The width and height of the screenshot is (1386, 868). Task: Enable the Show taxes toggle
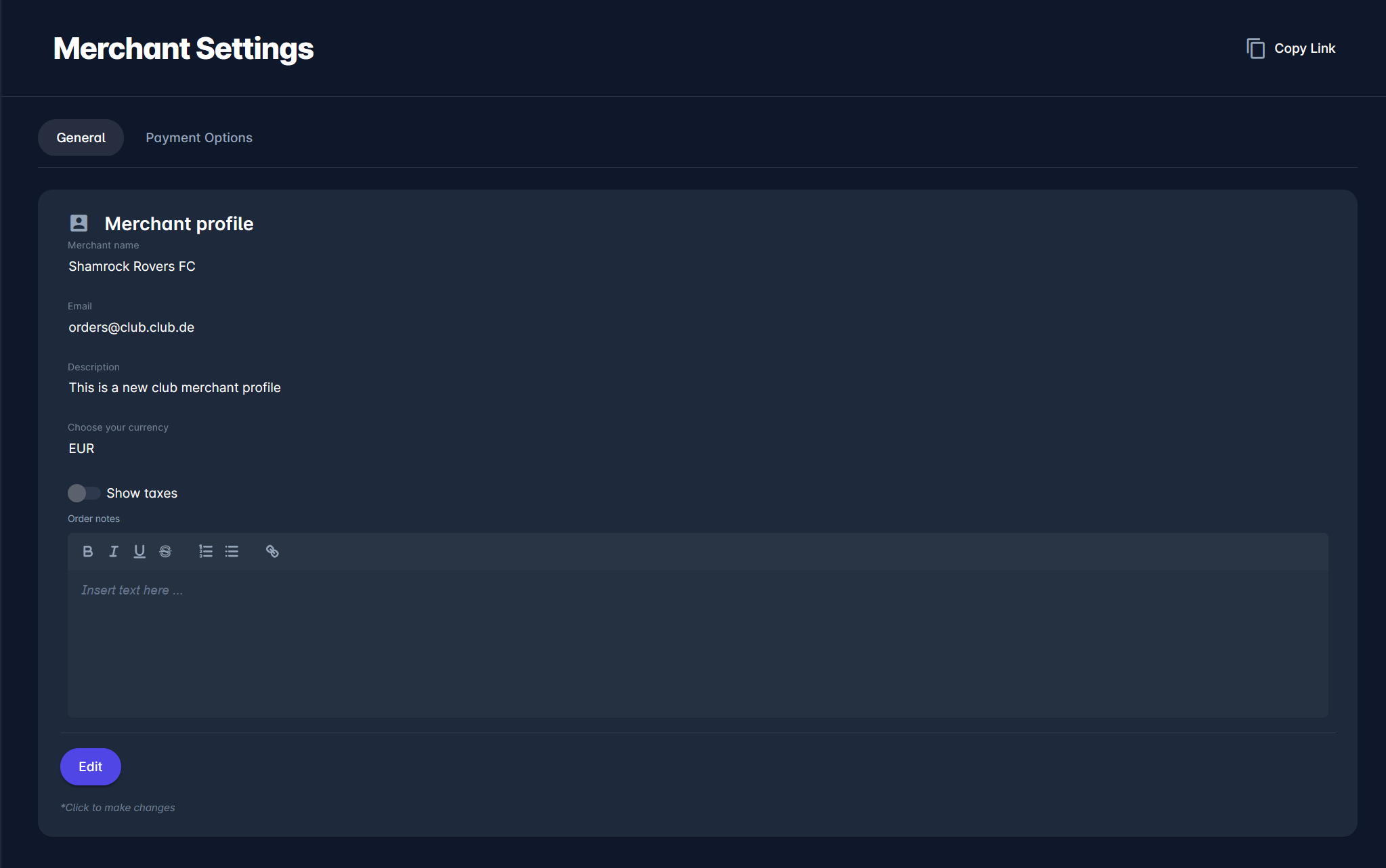click(83, 493)
